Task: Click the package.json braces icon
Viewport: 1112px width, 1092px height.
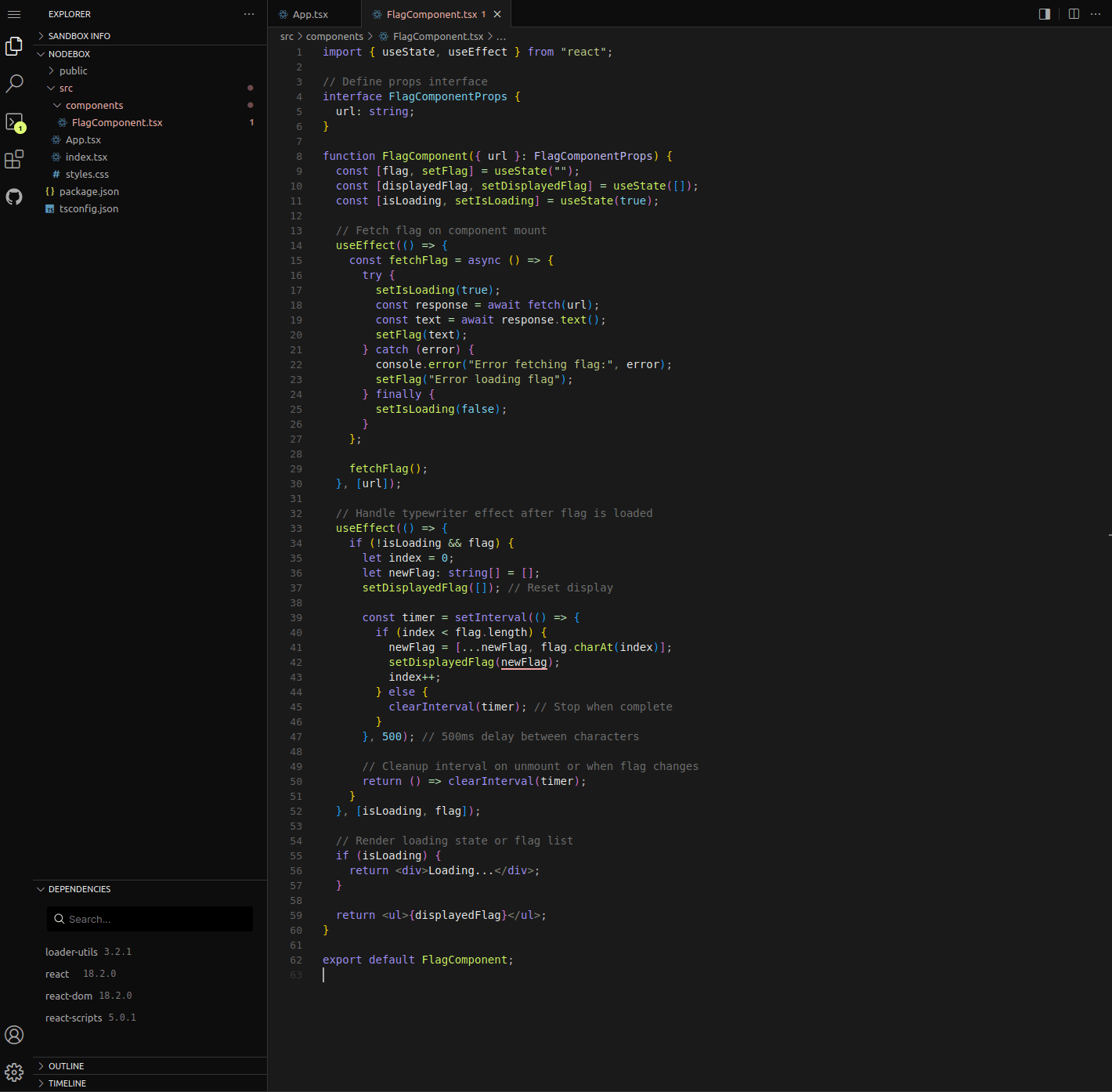Action: coord(50,191)
